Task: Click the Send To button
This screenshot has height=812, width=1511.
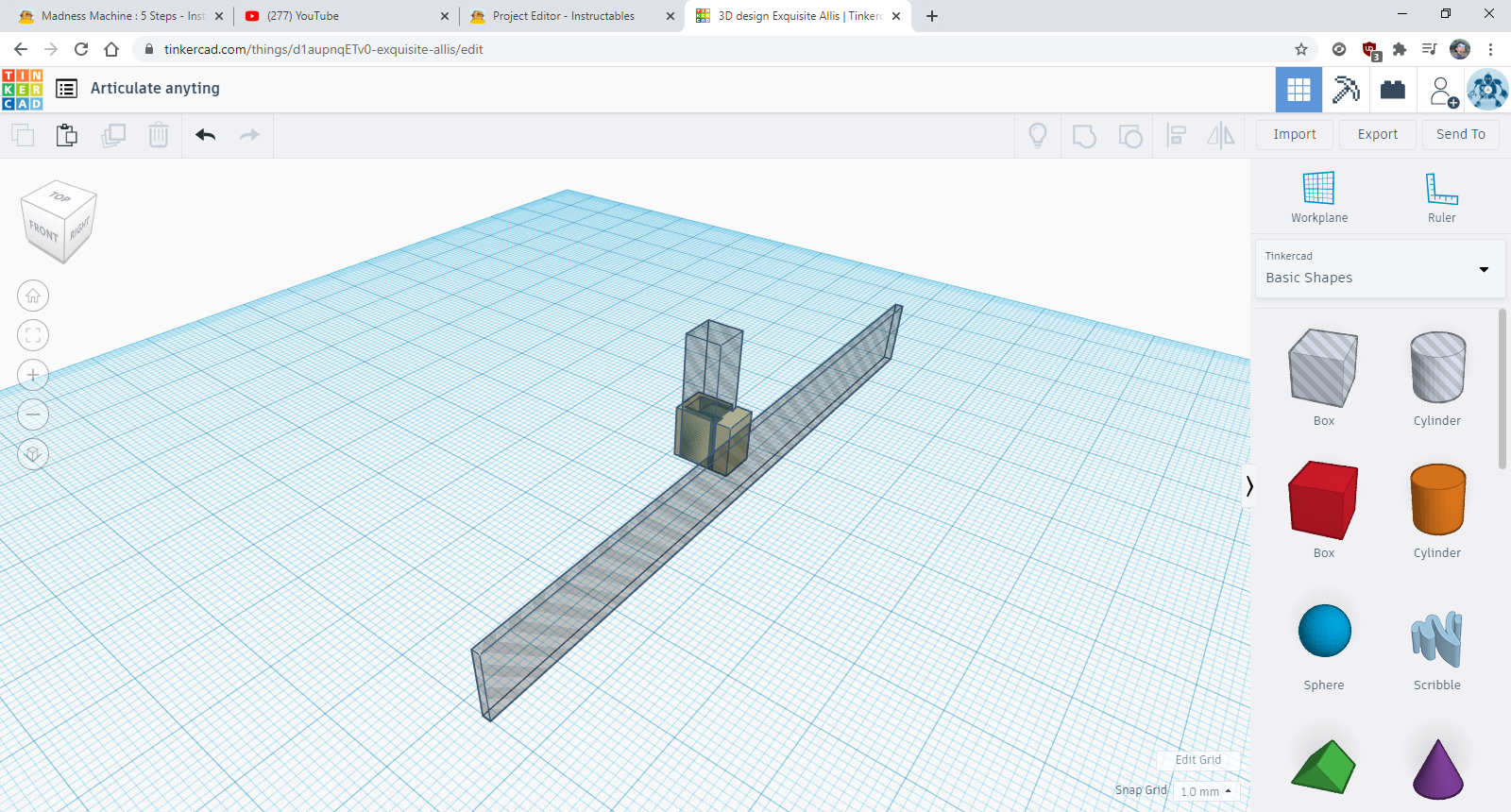Action: point(1461,134)
